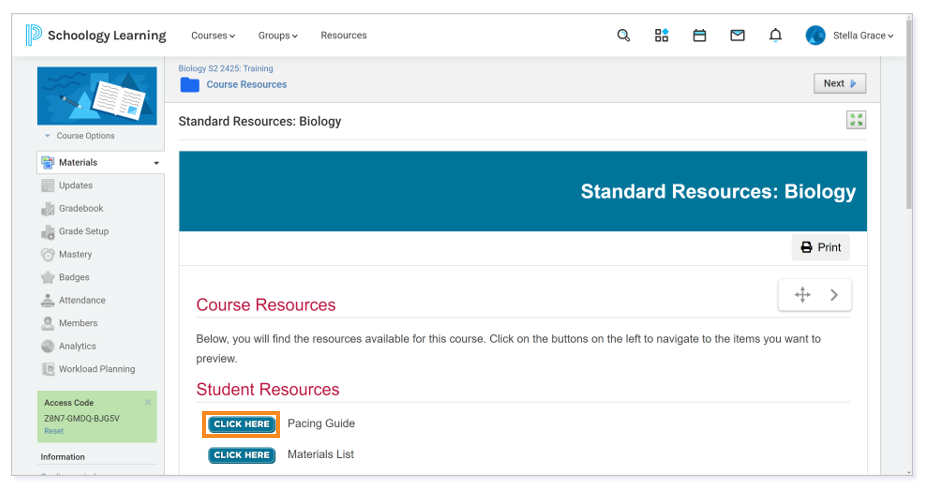Click the Print button

click(x=820, y=248)
